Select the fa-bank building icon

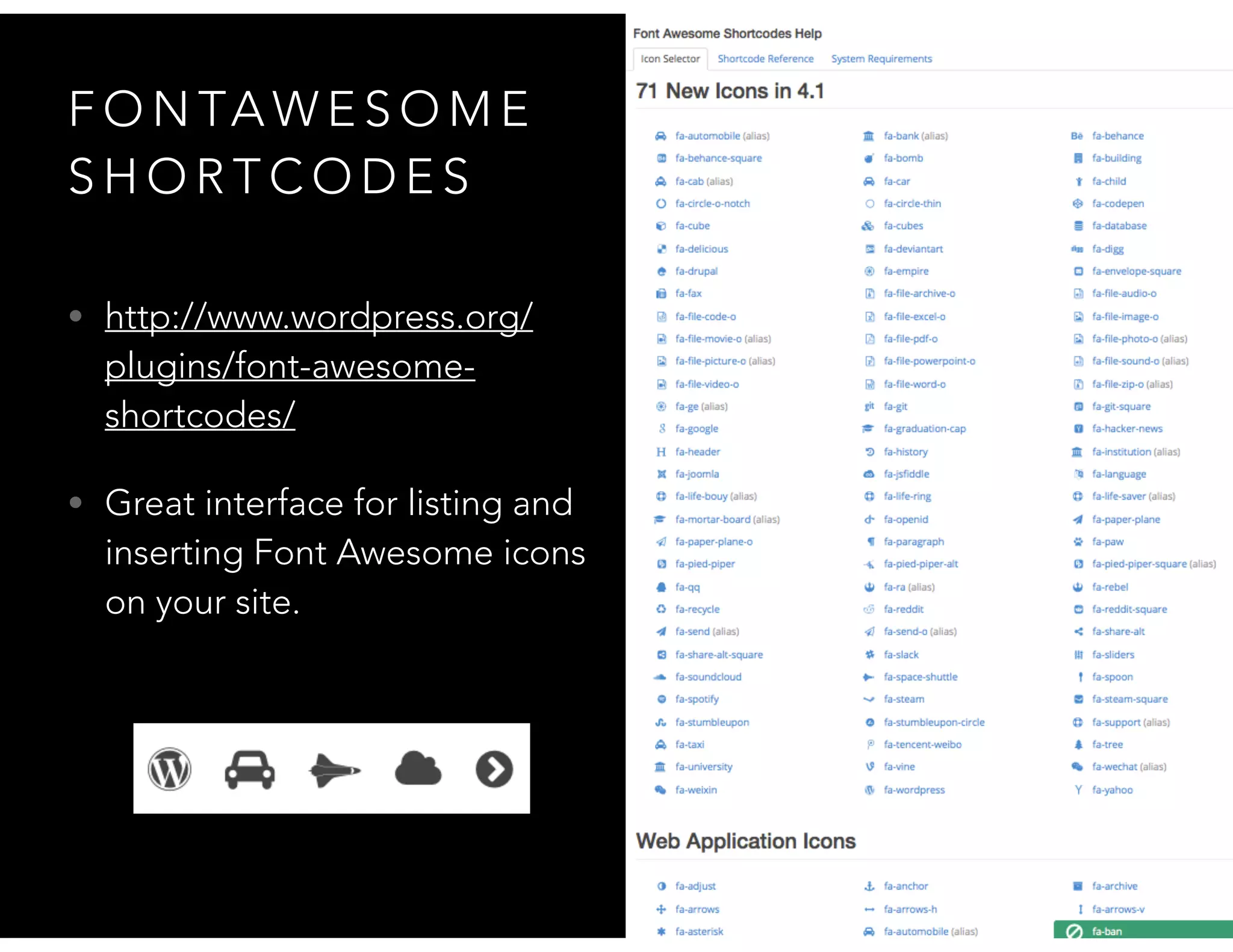(868, 136)
